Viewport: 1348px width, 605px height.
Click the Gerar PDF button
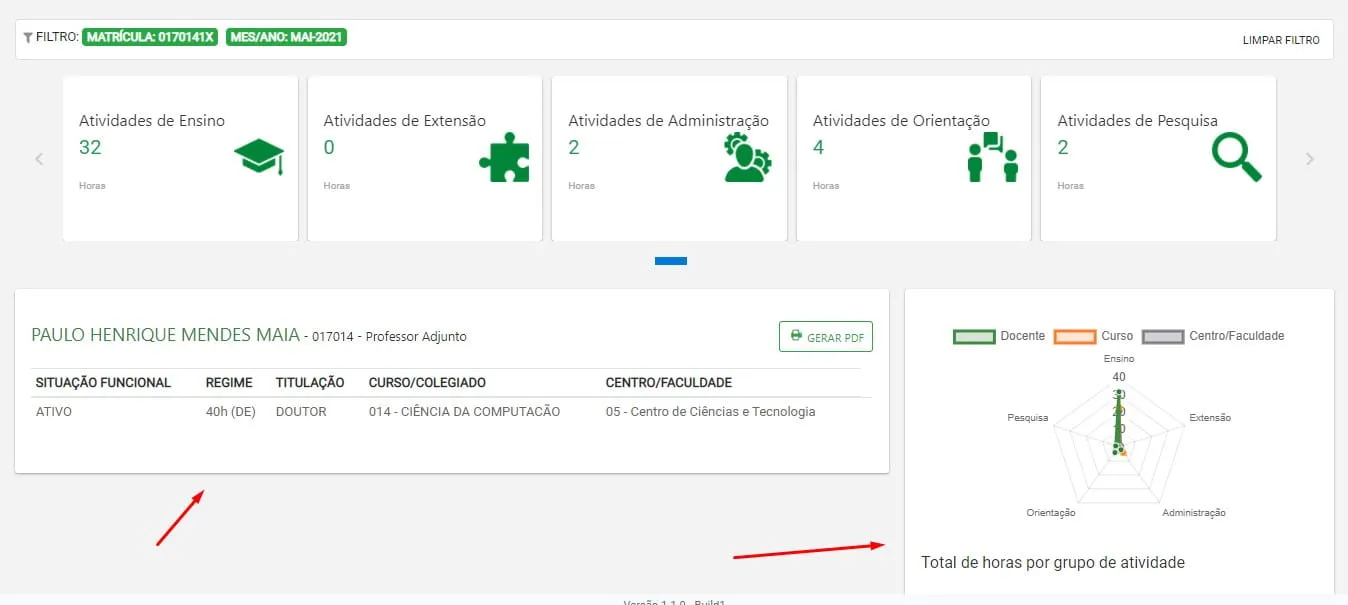click(826, 337)
